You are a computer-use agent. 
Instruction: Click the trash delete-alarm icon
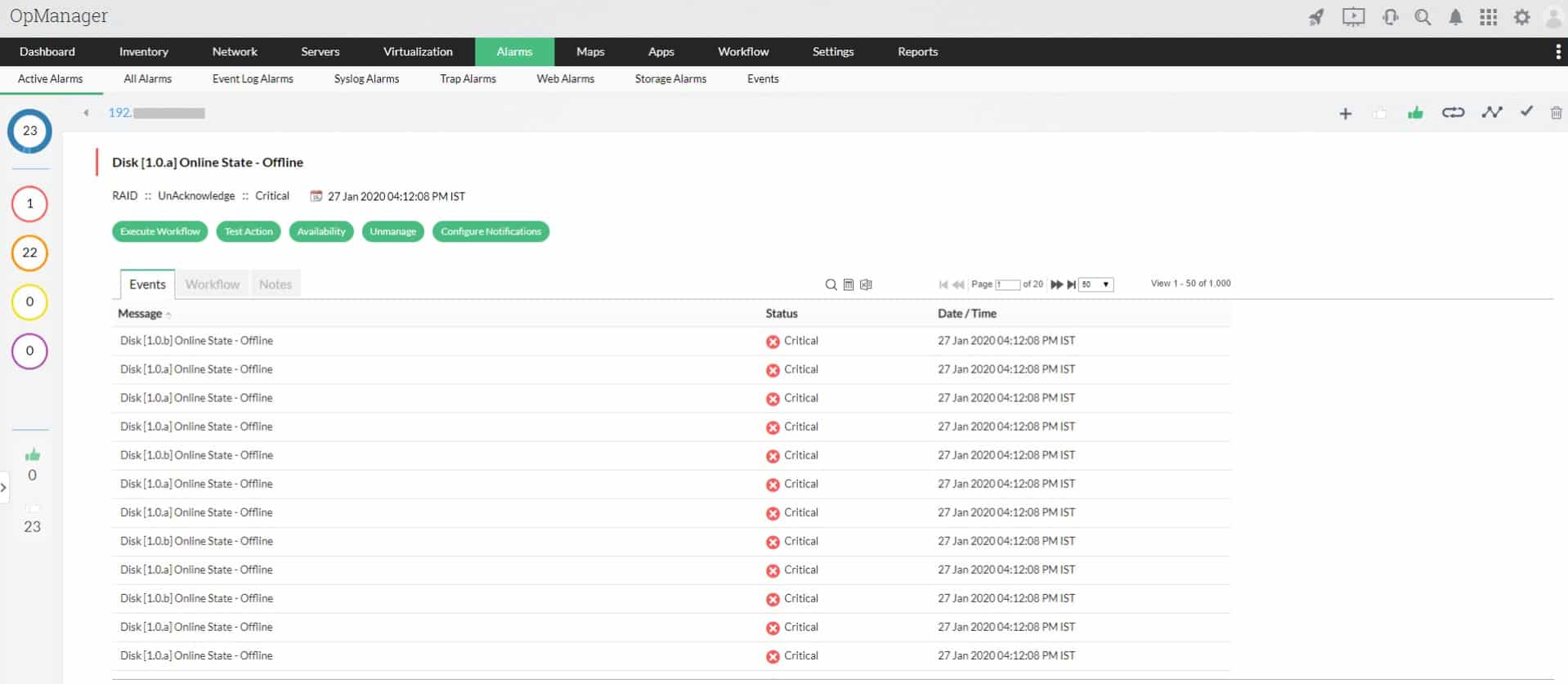pyautogui.click(x=1556, y=113)
